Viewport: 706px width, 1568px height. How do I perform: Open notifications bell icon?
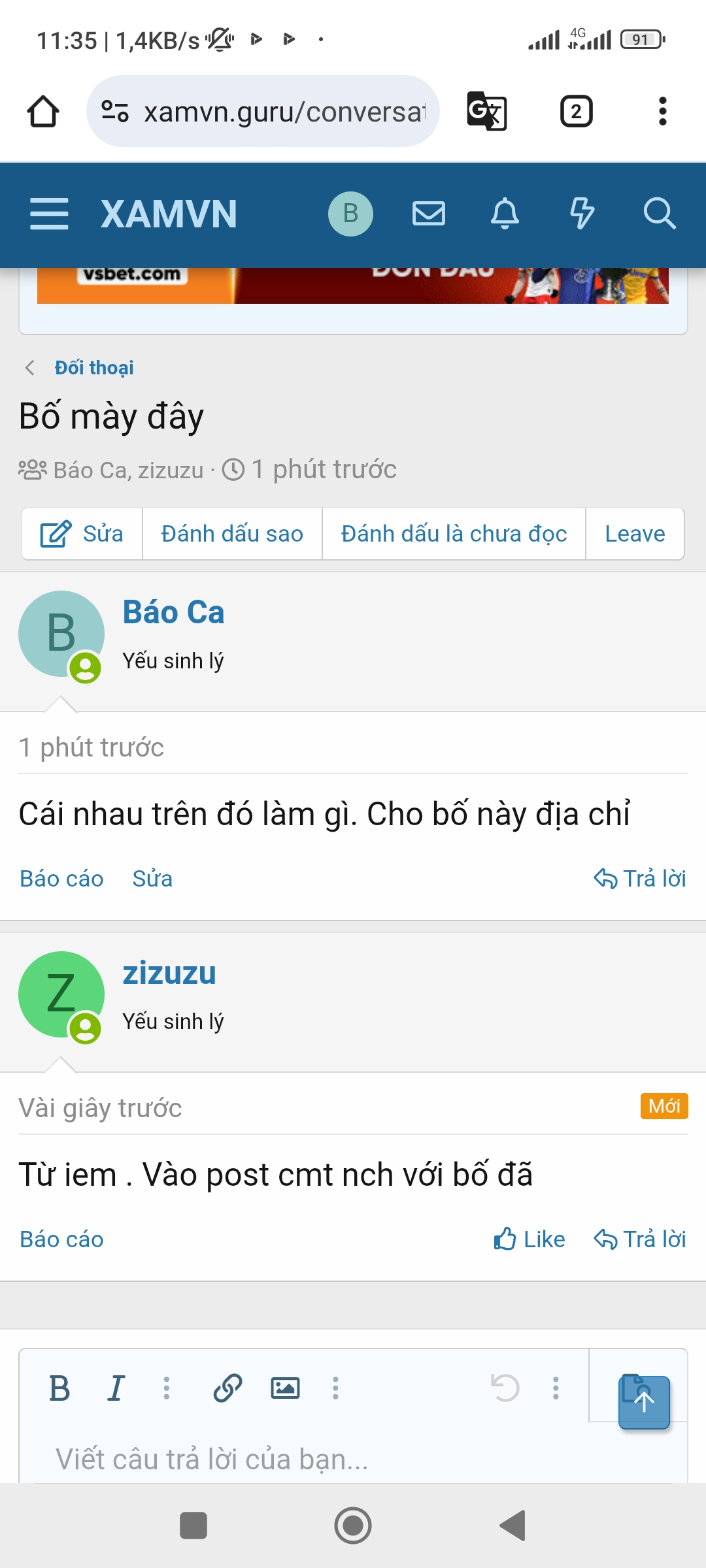pos(505,214)
